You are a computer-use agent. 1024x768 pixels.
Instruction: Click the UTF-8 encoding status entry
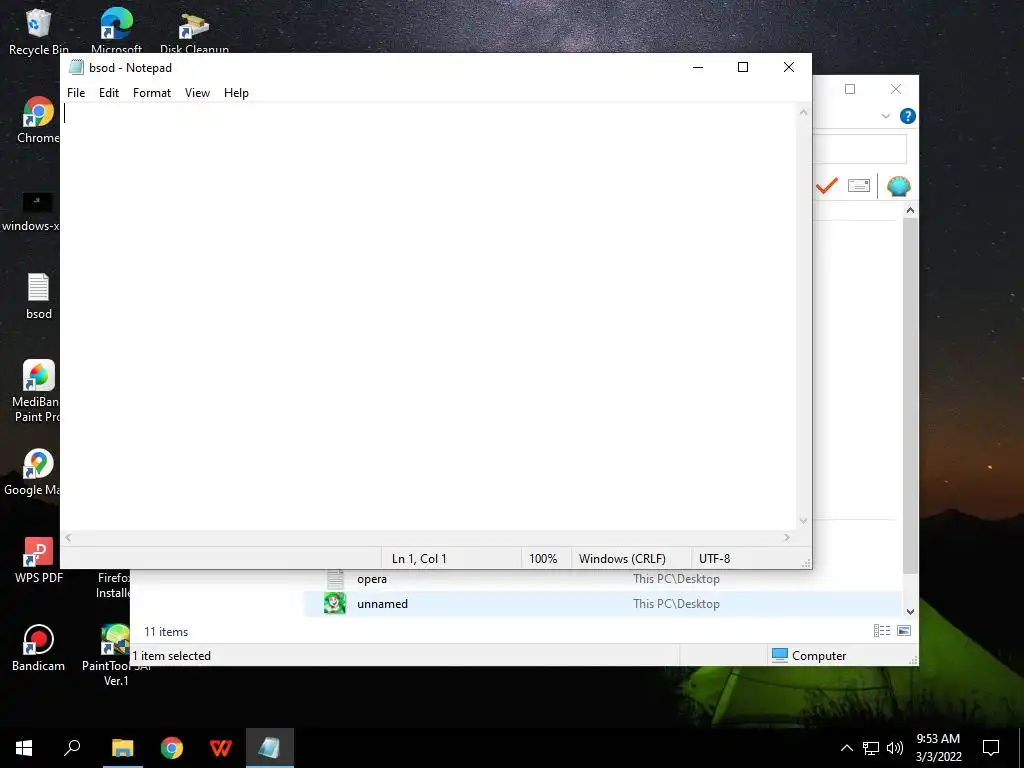714,558
